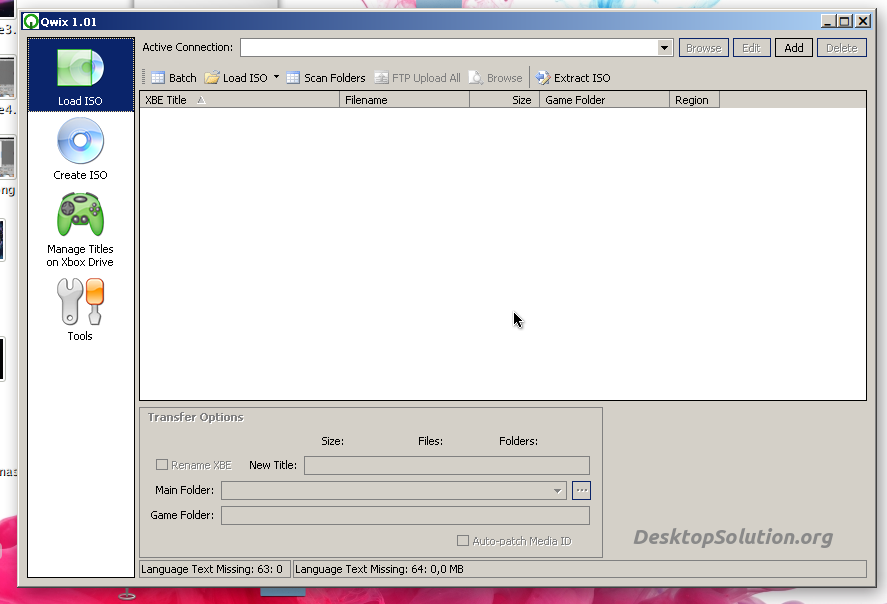Expand the Main Folder combo box
Viewport: 887px width, 604px height.
(x=558, y=491)
